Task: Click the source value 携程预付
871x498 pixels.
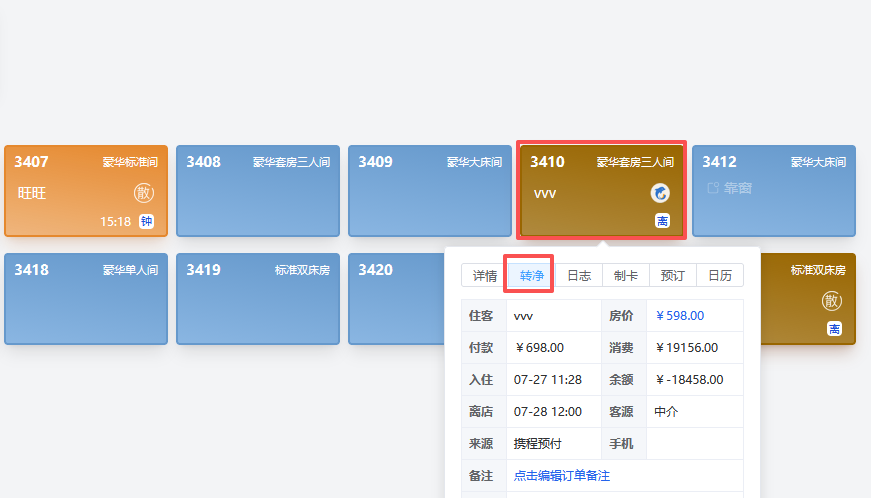Action: click(x=538, y=444)
